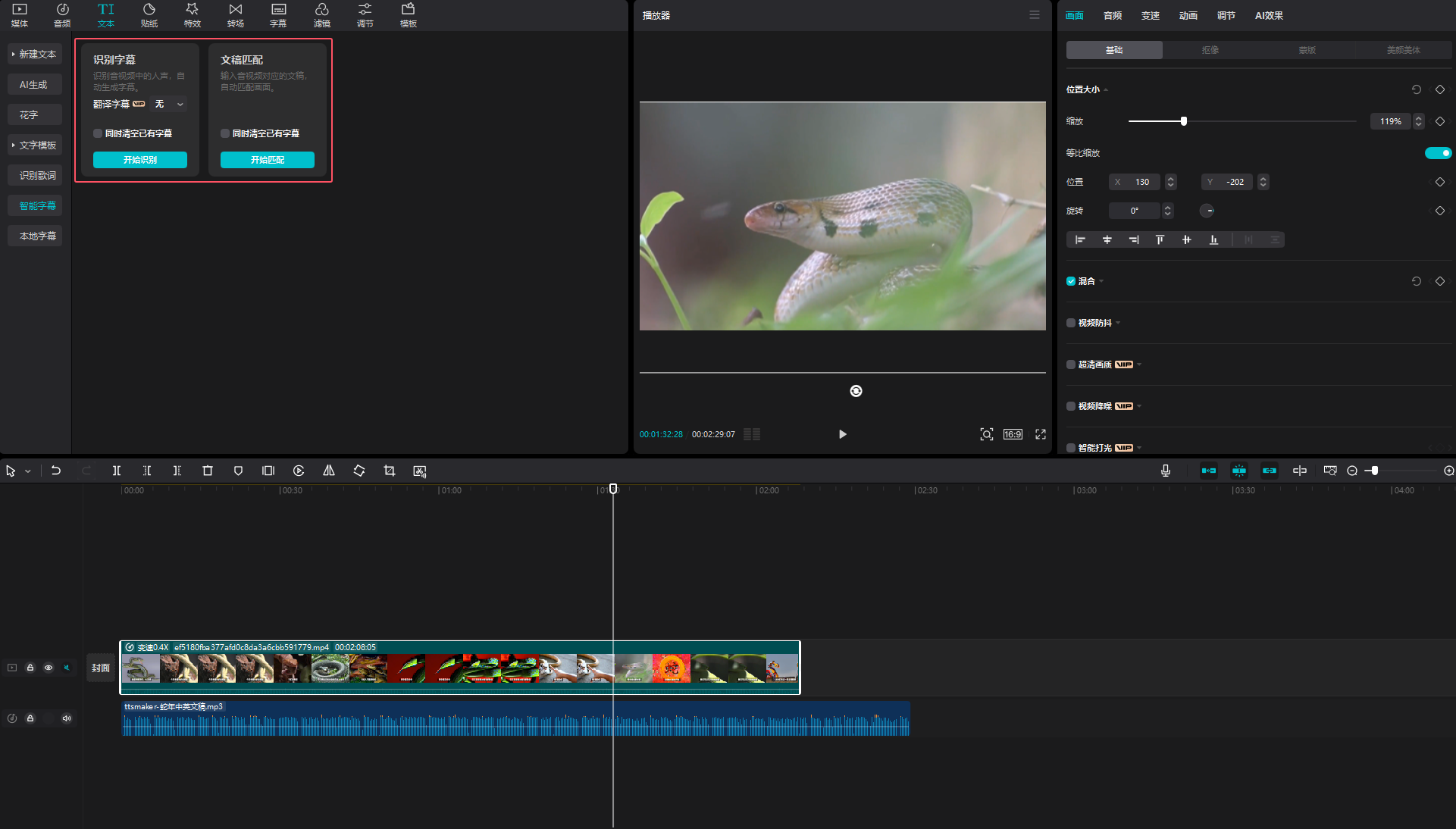The image size is (1456, 829).
Task: Lock the video track
Action: click(30, 668)
